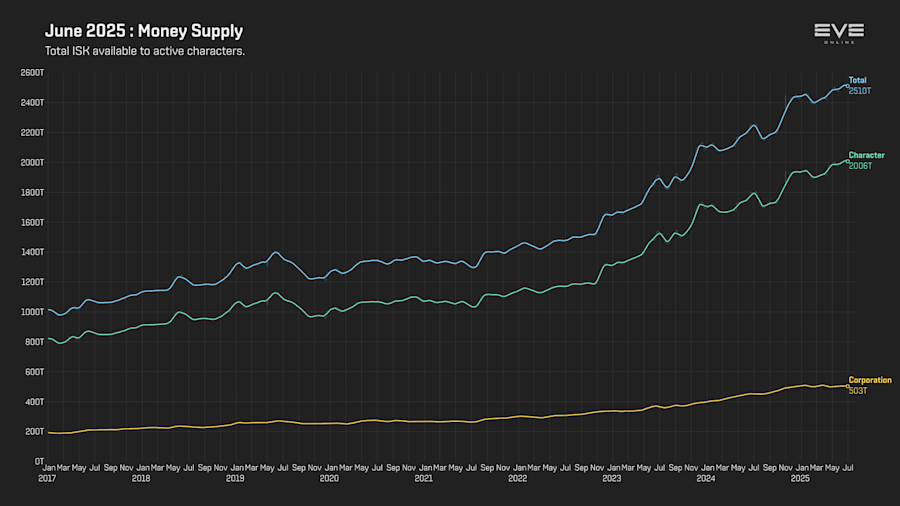The height and width of the screenshot is (506, 900).
Task: Click the 2600T y-axis label
Action: tap(32, 73)
